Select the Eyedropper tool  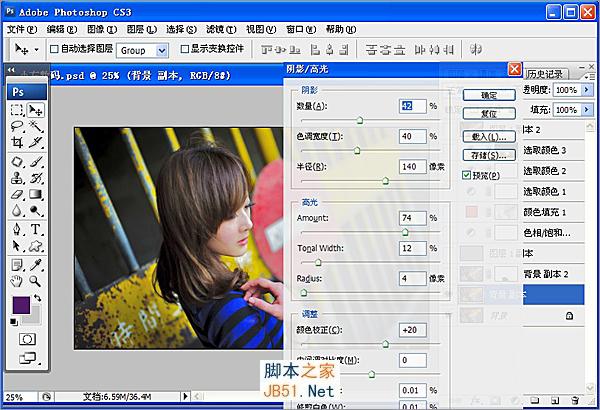point(36,265)
